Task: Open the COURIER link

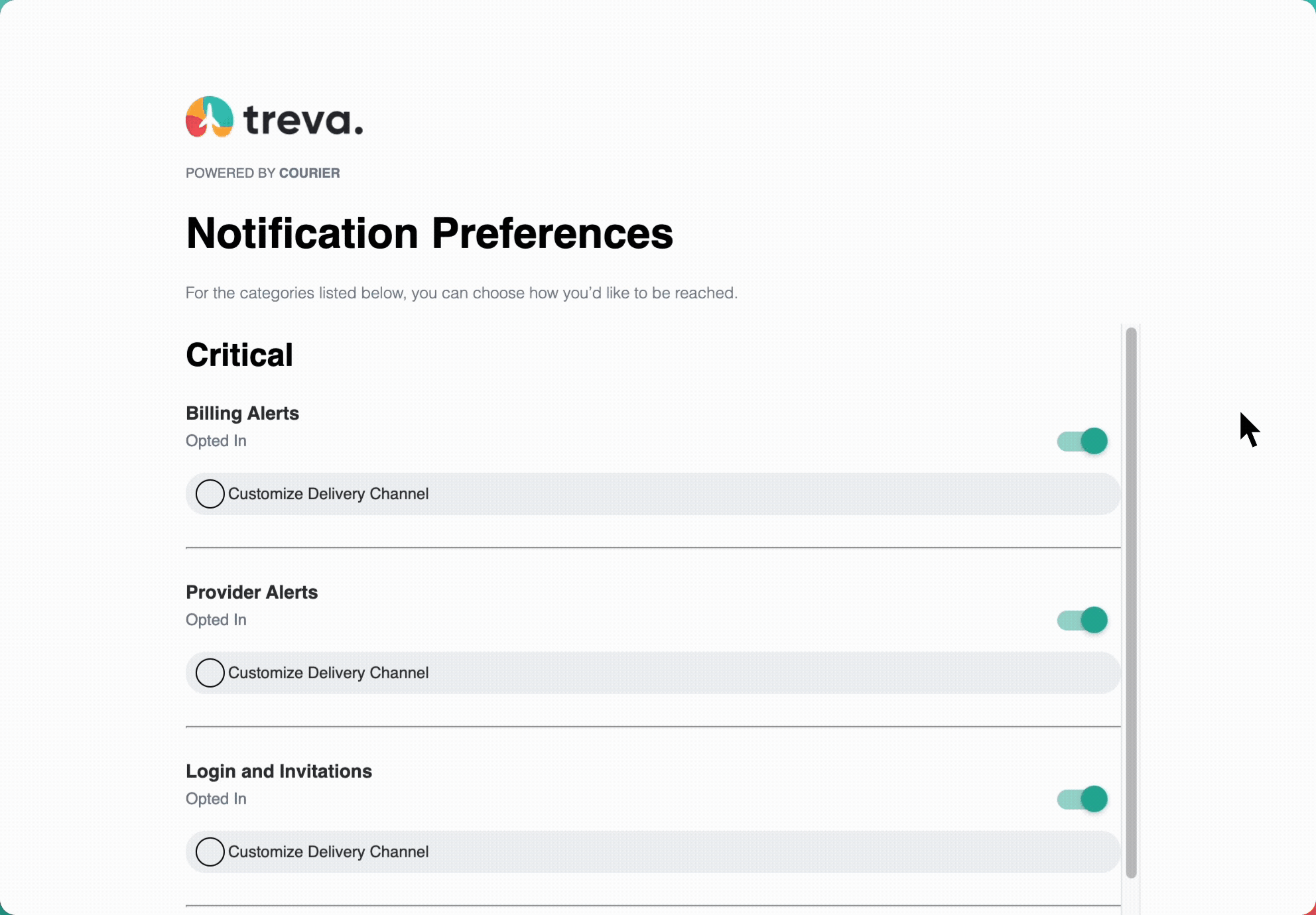Action: (x=309, y=172)
